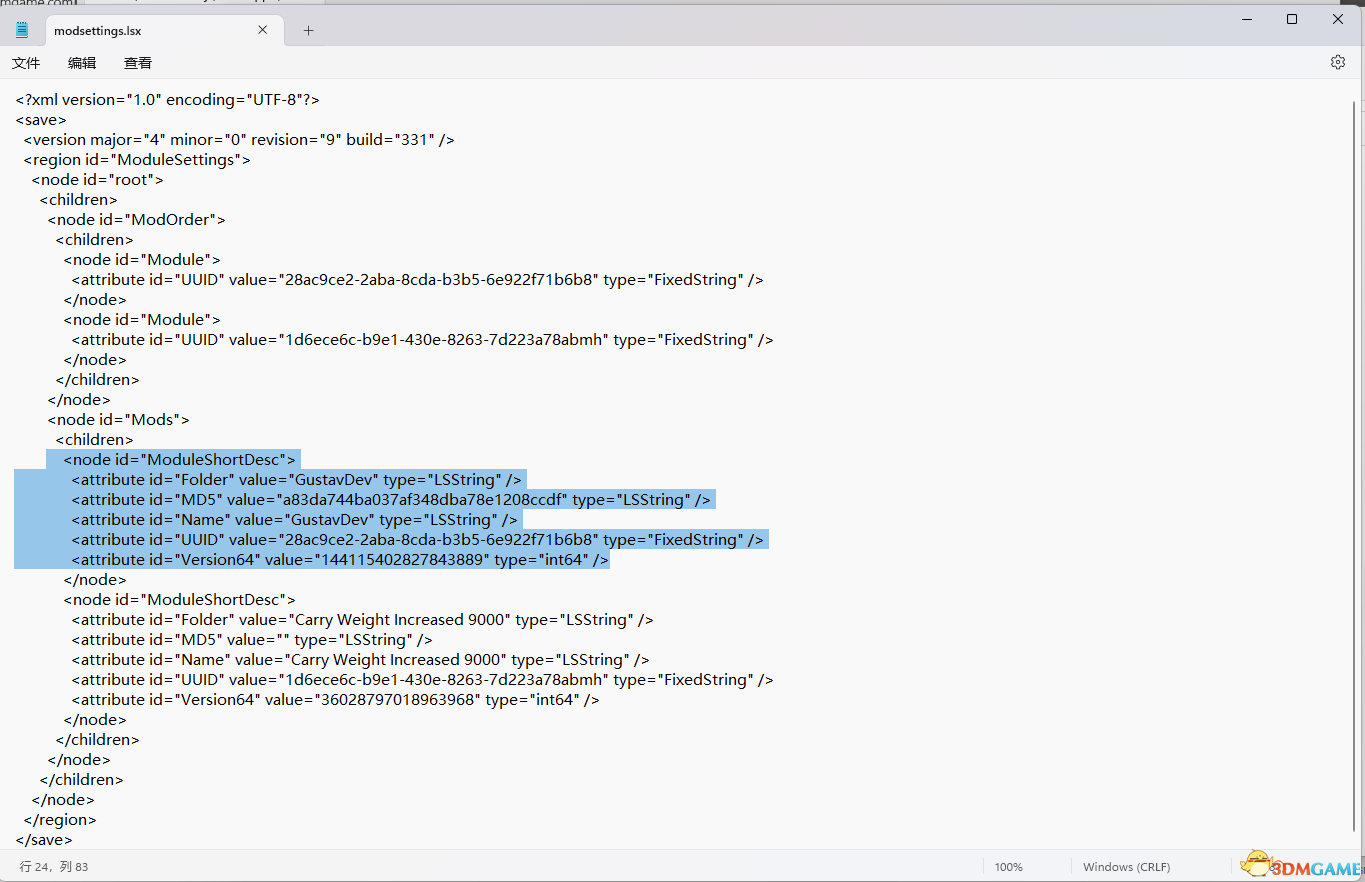
Task: Click Folder line with Carry Weight Increased 9000
Action: [362, 620]
